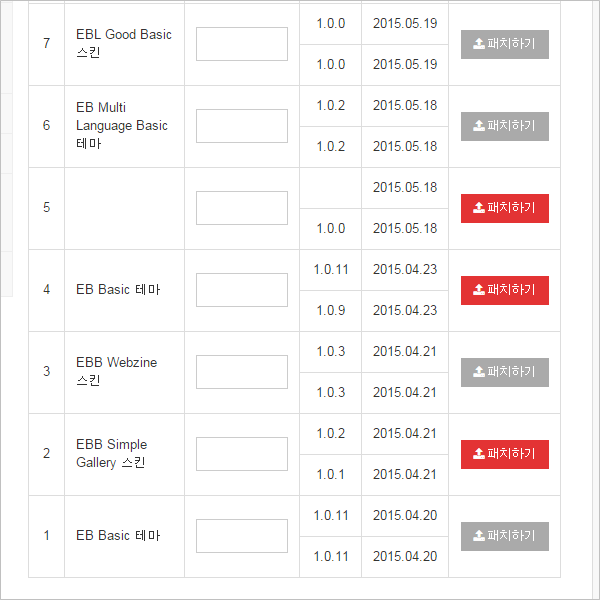Click the 패치하기 button for EBL Good Basic 스킨

505,44
